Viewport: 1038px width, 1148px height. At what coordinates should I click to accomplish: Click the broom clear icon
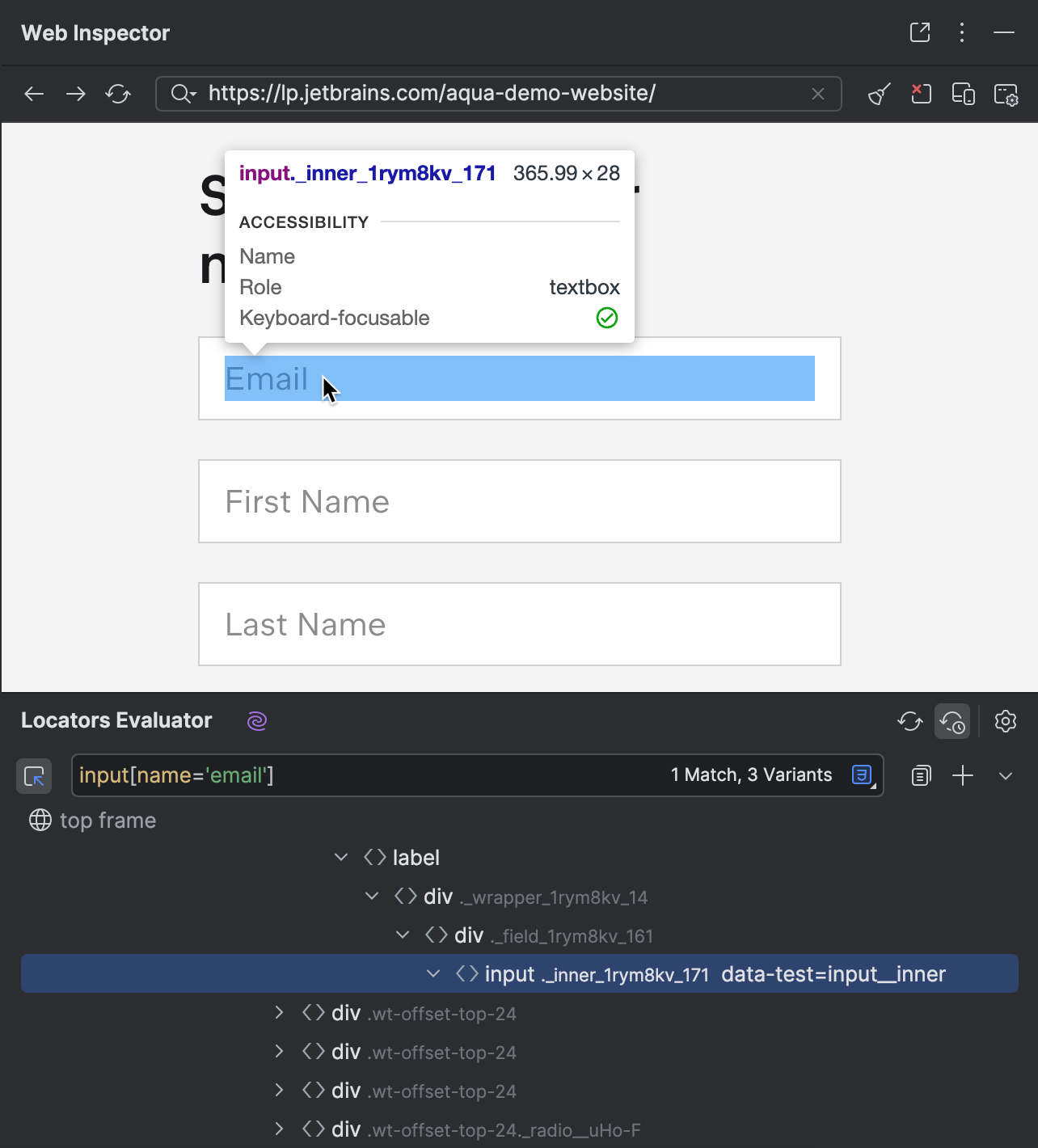coord(880,94)
